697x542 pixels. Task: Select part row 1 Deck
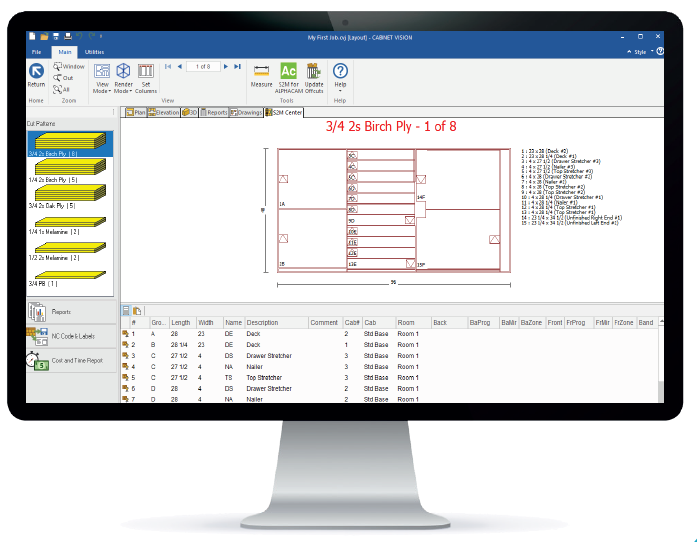click(389, 334)
